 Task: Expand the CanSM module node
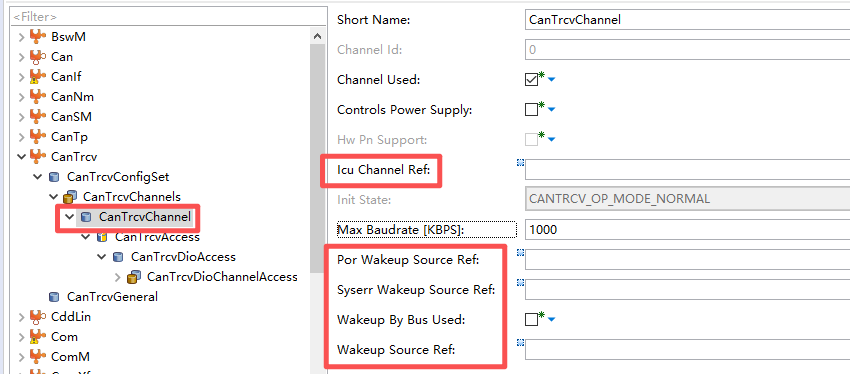pyautogui.click(x=21, y=117)
